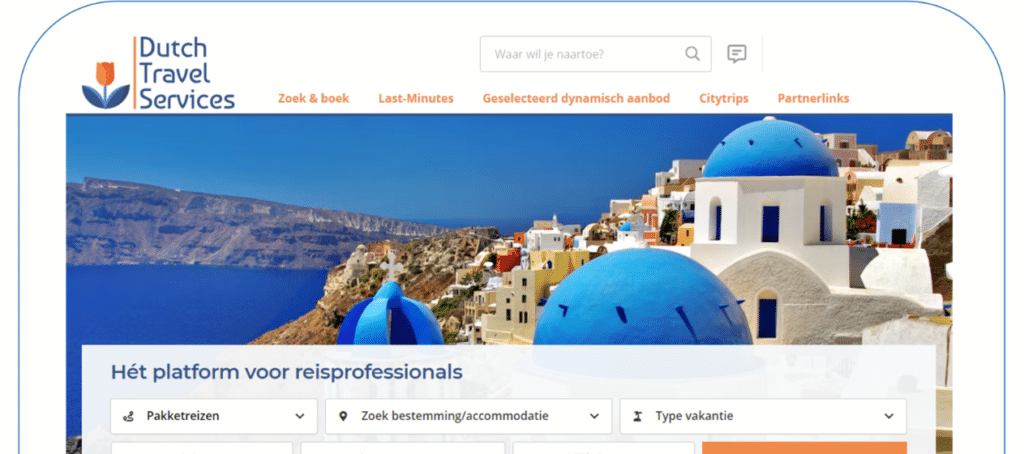Click chevron arrow of Pakketreizen selector
Image resolution: width=1024 pixels, height=454 pixels.
tap(300, 416)
